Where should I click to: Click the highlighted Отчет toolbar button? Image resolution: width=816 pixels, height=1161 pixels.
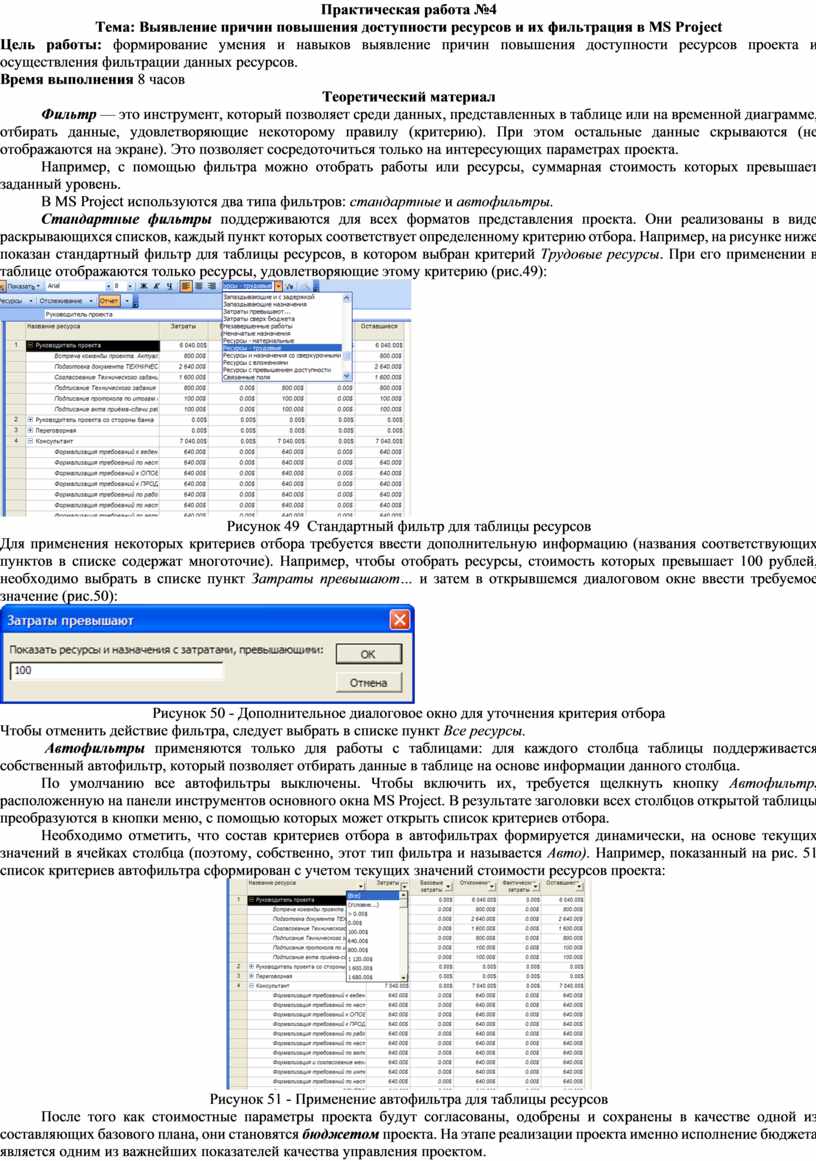click(x=109, y=301)
